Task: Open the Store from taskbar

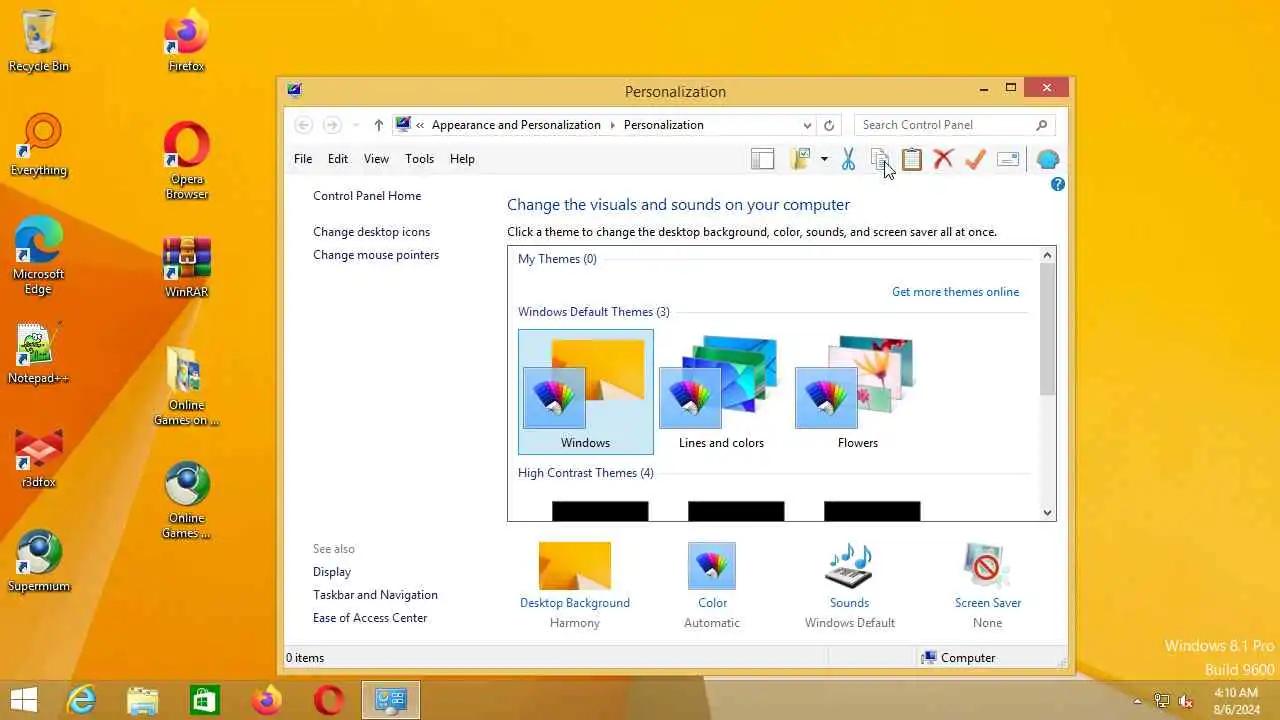Action: click(204, 701)
